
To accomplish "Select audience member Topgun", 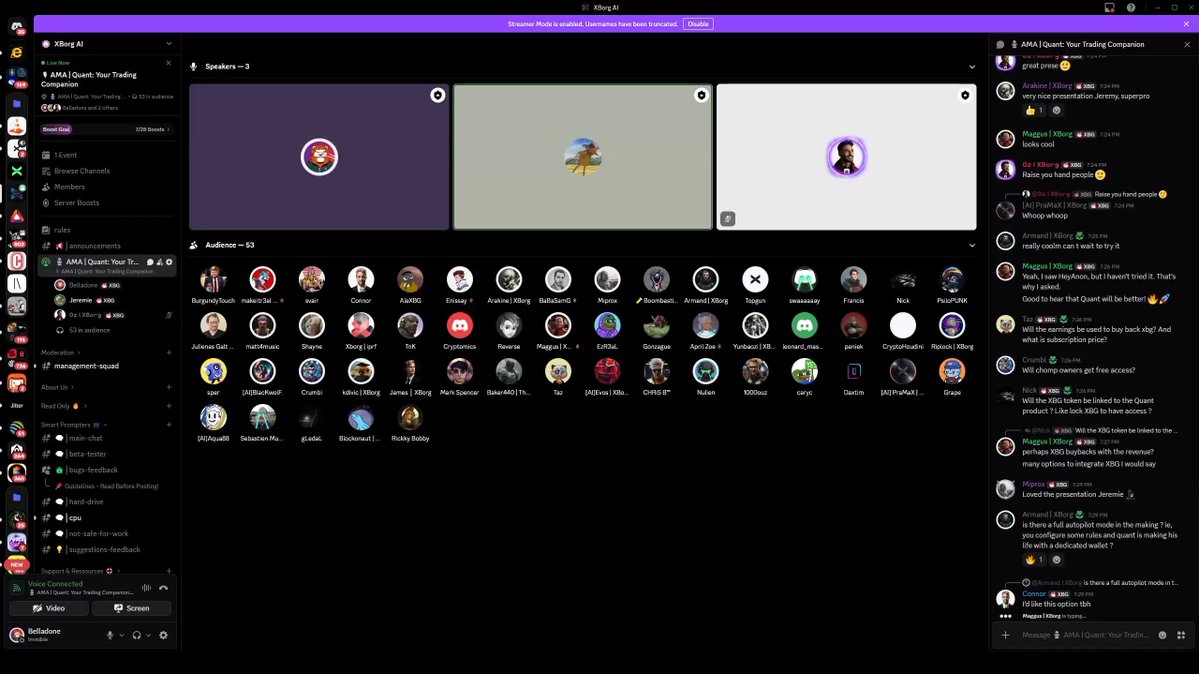I will click(x=755, y=285).
